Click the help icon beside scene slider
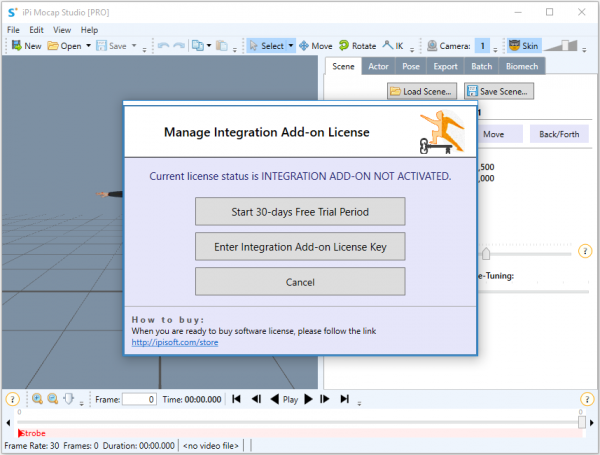 coord(585,251)
